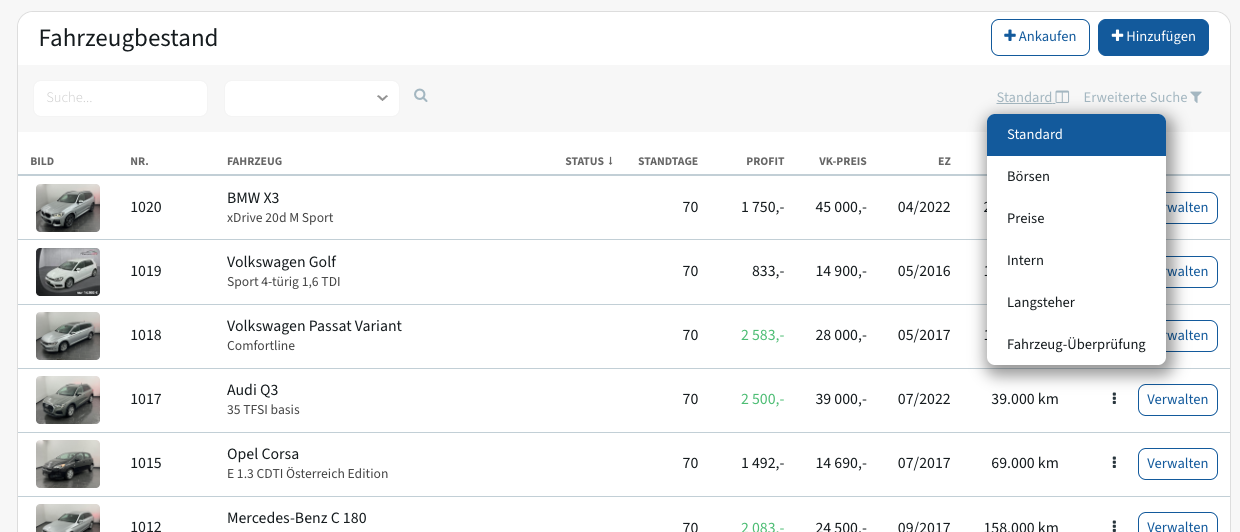Click the search magnifier icon
This screenshot has height=532, width=1240.
(x=421, y=96)
